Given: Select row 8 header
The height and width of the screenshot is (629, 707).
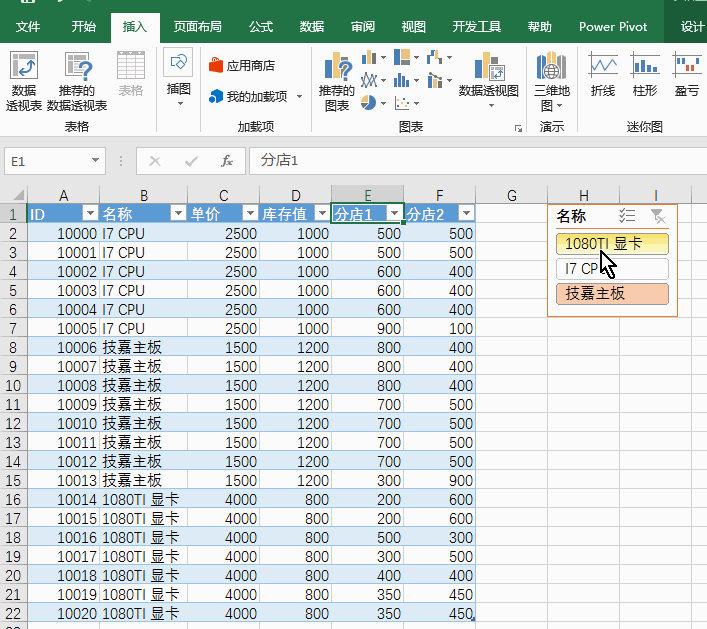Looking at the screenshot, I should 13,348.
